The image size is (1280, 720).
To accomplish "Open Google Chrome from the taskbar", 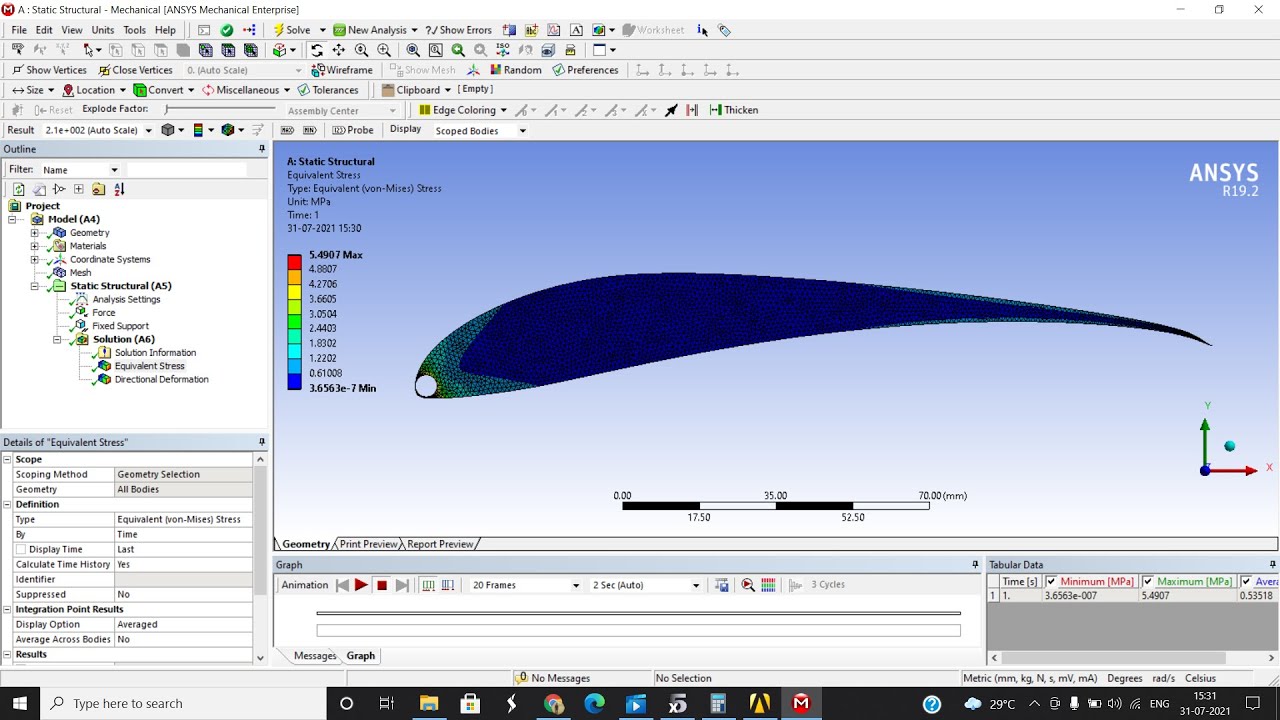I will [x=553, y=704].
